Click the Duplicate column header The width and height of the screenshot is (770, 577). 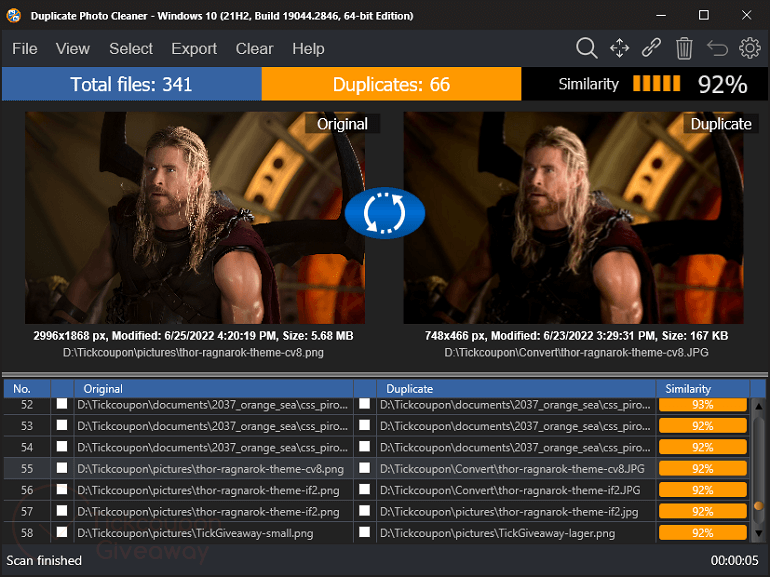click(516, 389)
